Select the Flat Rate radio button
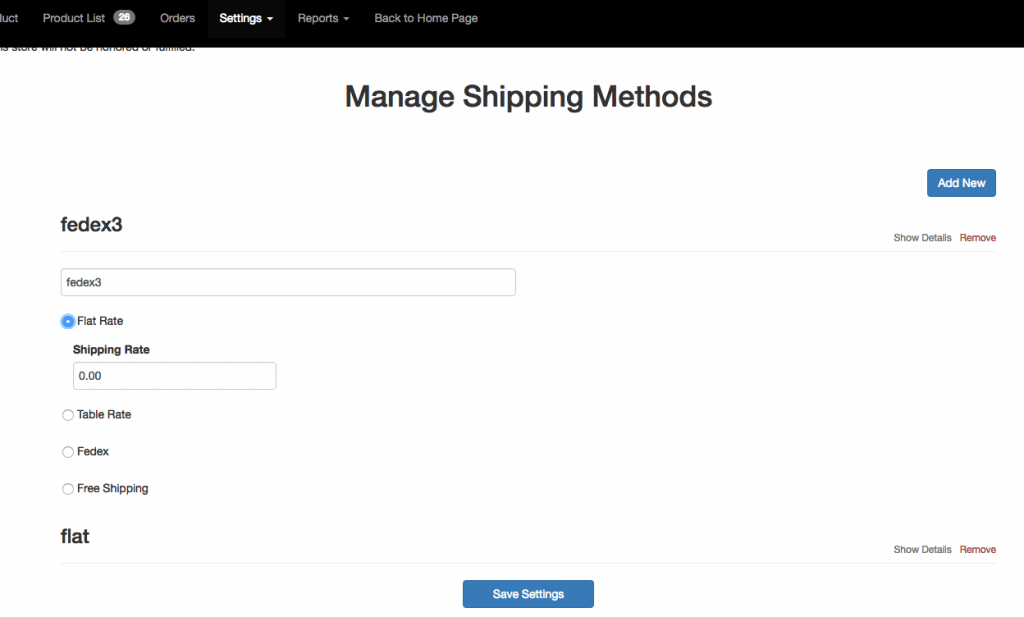1024x617 pixels. 68,321
